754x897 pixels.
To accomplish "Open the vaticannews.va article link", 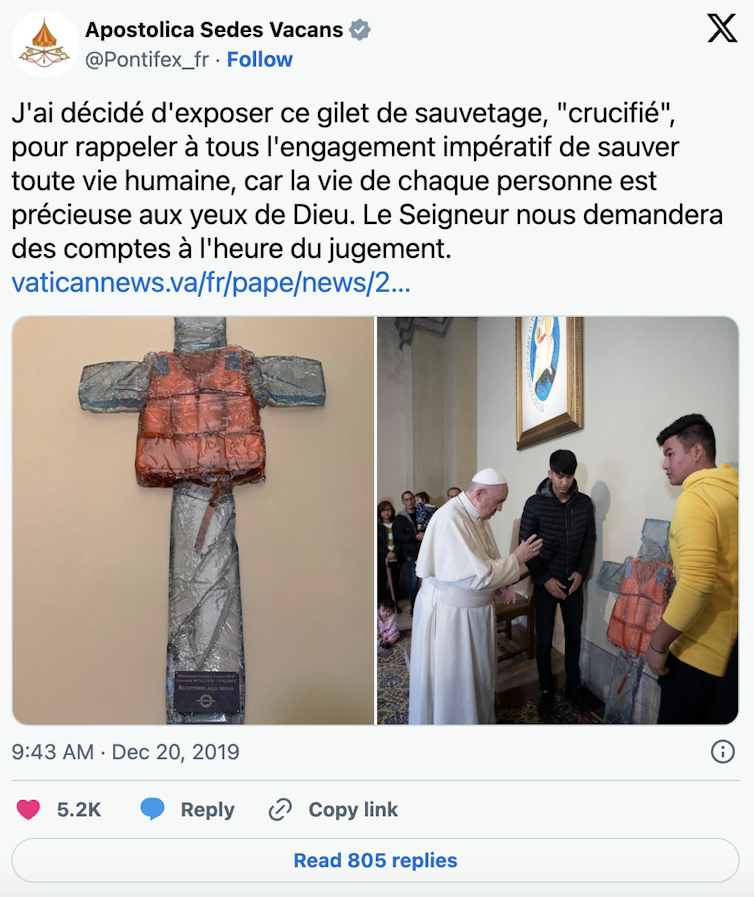I will (x=211, y=283).
